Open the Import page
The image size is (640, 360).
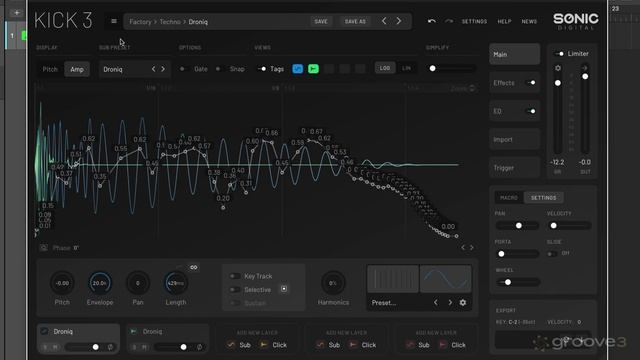tap(514, 139)
